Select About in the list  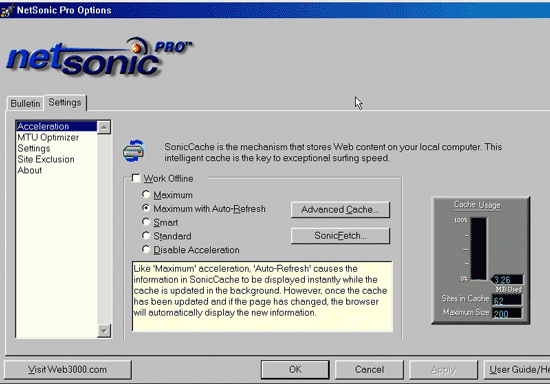point(56,170)
